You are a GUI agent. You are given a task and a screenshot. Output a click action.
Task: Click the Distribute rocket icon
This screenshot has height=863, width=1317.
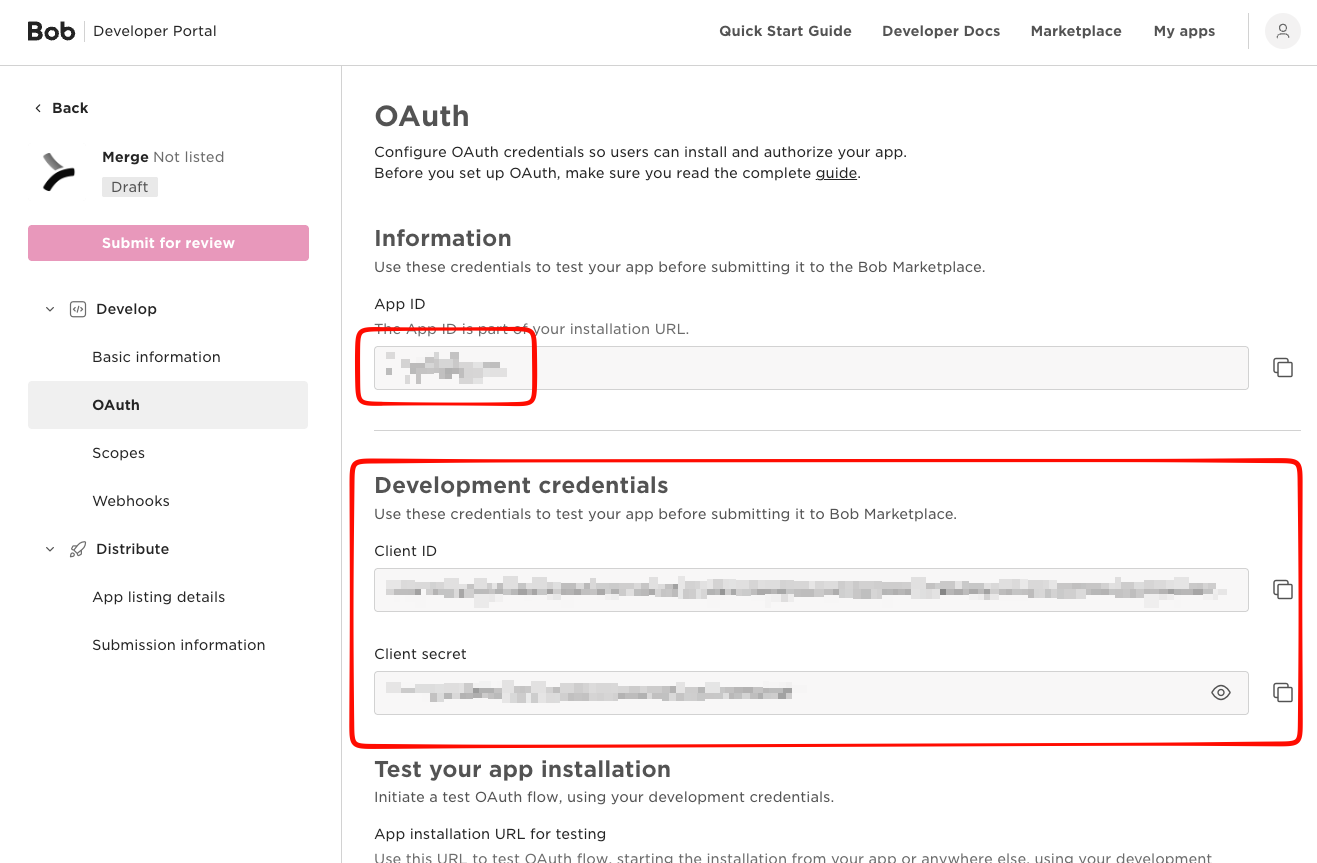click(x=77, y=549)
